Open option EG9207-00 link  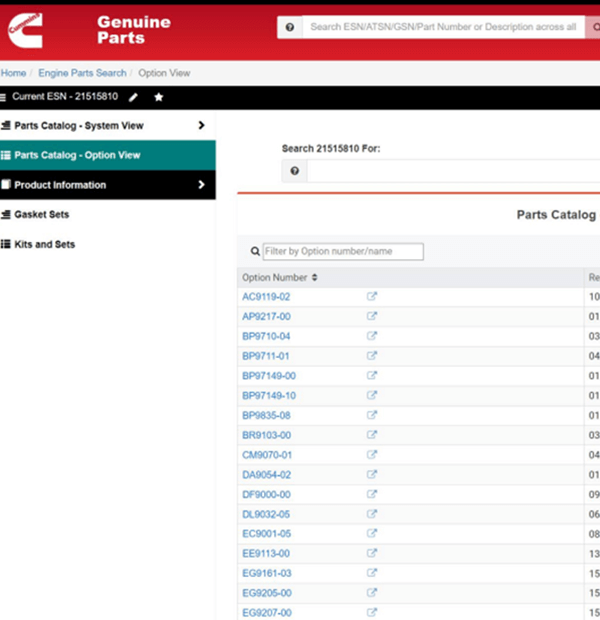point(267,613)
